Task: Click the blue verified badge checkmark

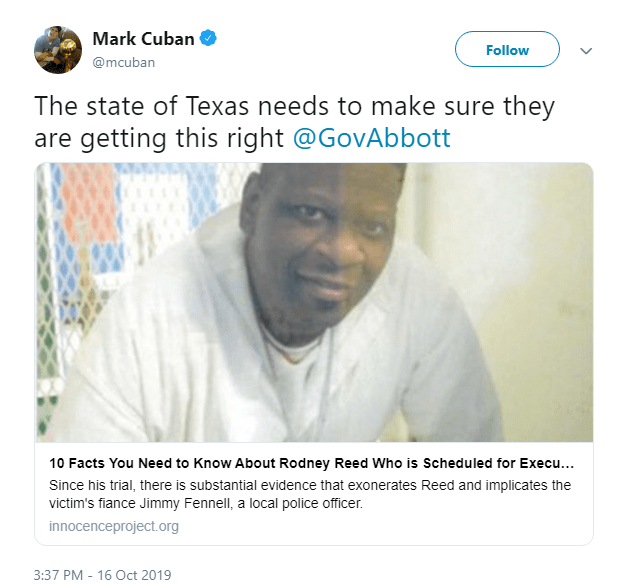Action: coord(208,39)
